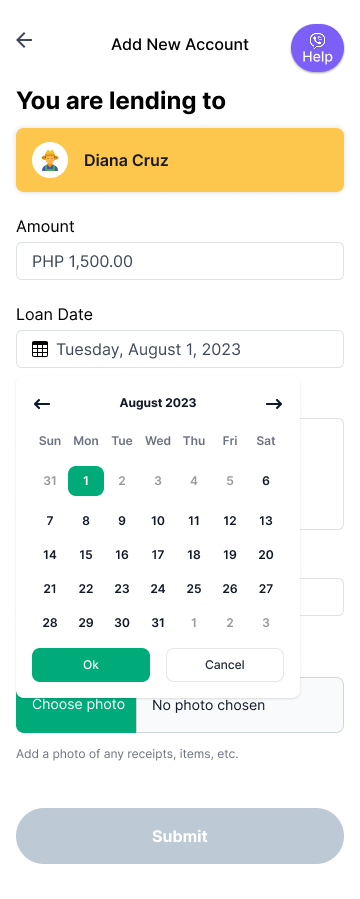Image resolution: width=360 pixels, height=899 pixels.
Task: Pick August 31 as the date
Action: click(x=158, y=623)
